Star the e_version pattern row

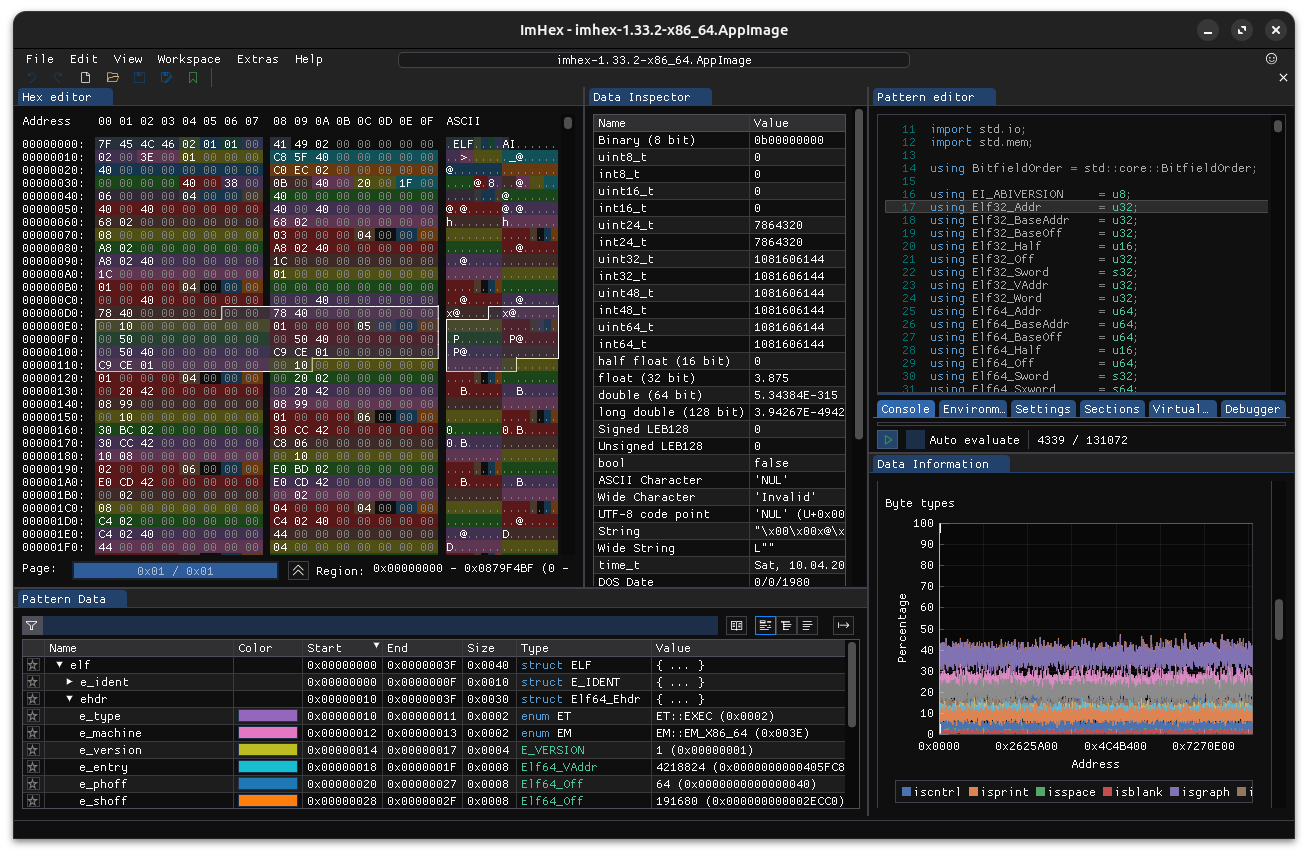click(x=33, y=750)
